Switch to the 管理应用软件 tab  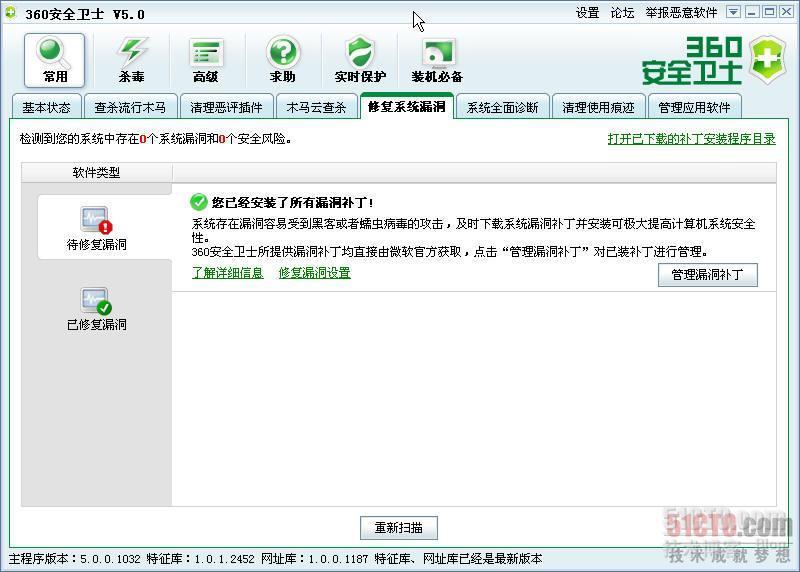click(x=694, y=107)
